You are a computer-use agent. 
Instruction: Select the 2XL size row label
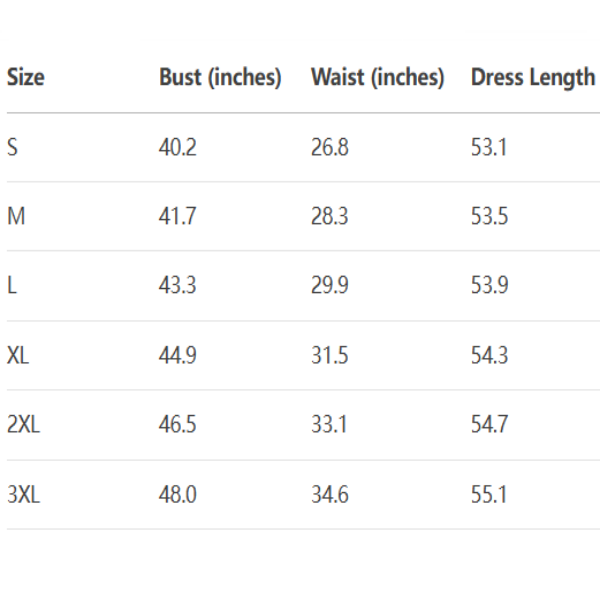point(23,424)
